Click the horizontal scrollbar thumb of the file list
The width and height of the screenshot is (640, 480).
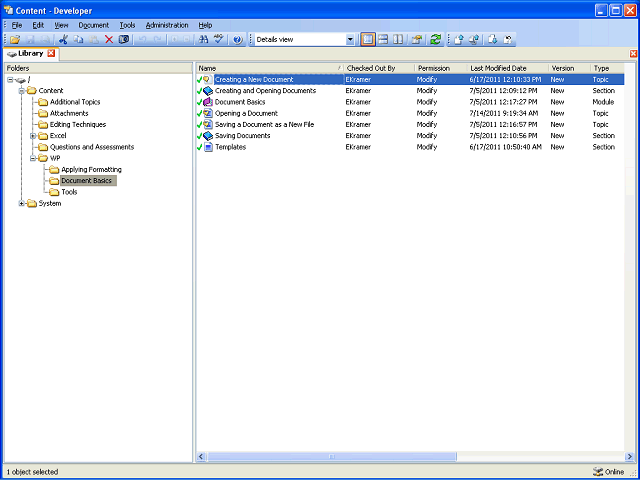coord(332,456)
